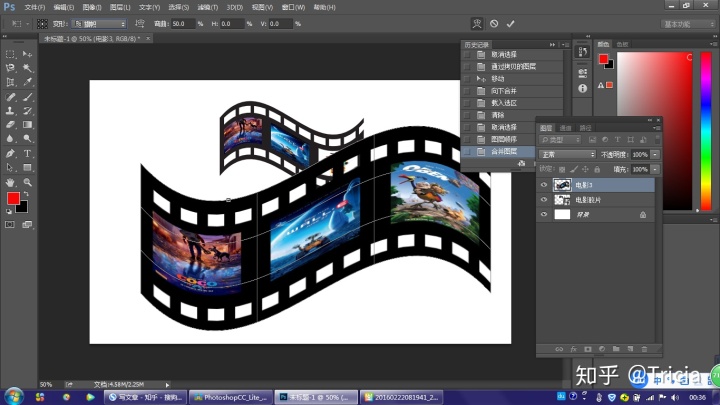Select the Eraser tool
720x405 pixels.
(x=10, y=124)
